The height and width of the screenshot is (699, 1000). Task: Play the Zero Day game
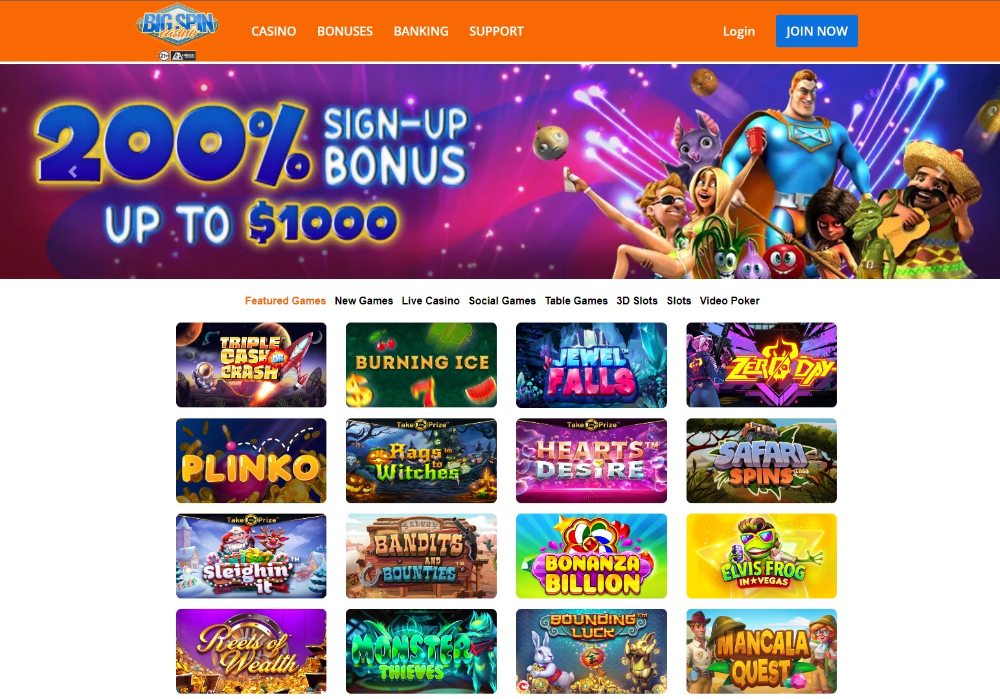(761, 365)
